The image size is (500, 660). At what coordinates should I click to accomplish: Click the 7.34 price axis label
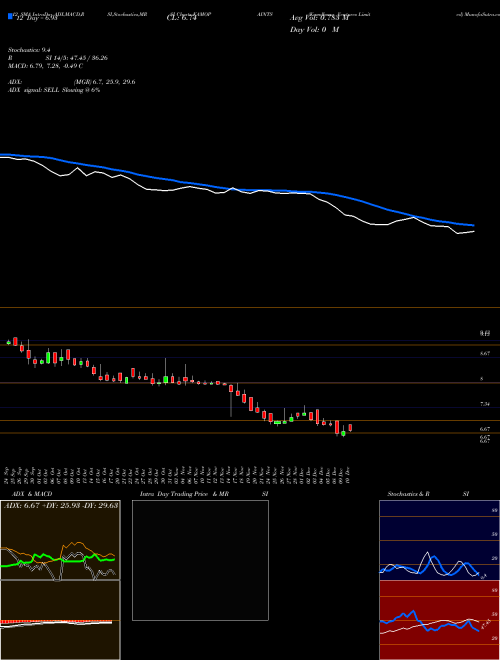(485, 404)
